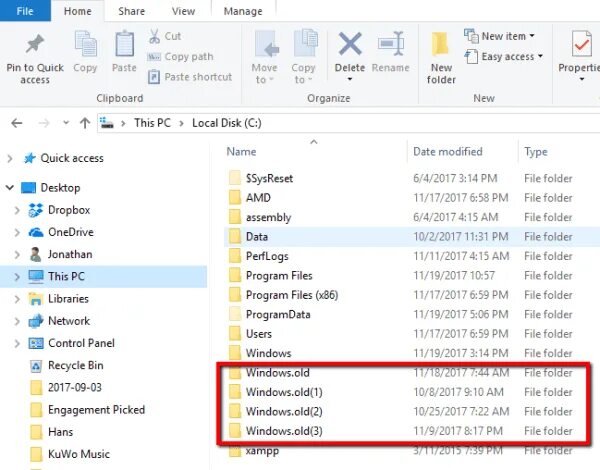The height and width of the screenshot is (470, 600).
Task: Sort by the Date modified column header
Action: click(x=448, y=152)
